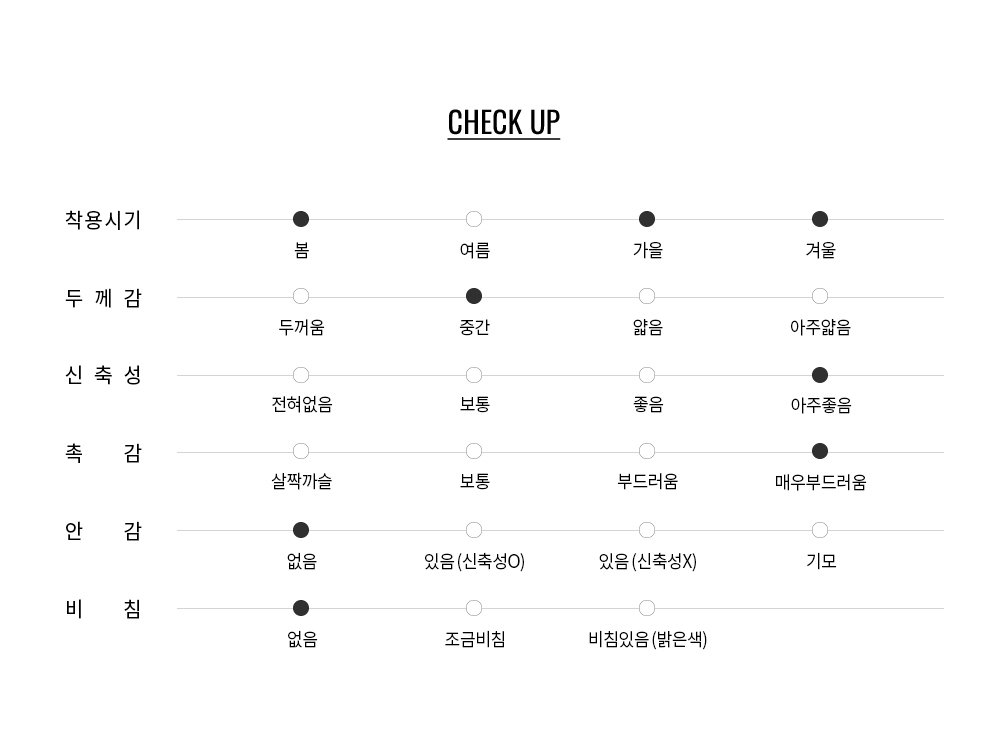The height and width of the screenshot is (733, 1000).
Task: Select 비침있음(밝은색) transparency circle
Action: [x=647, y=608]
